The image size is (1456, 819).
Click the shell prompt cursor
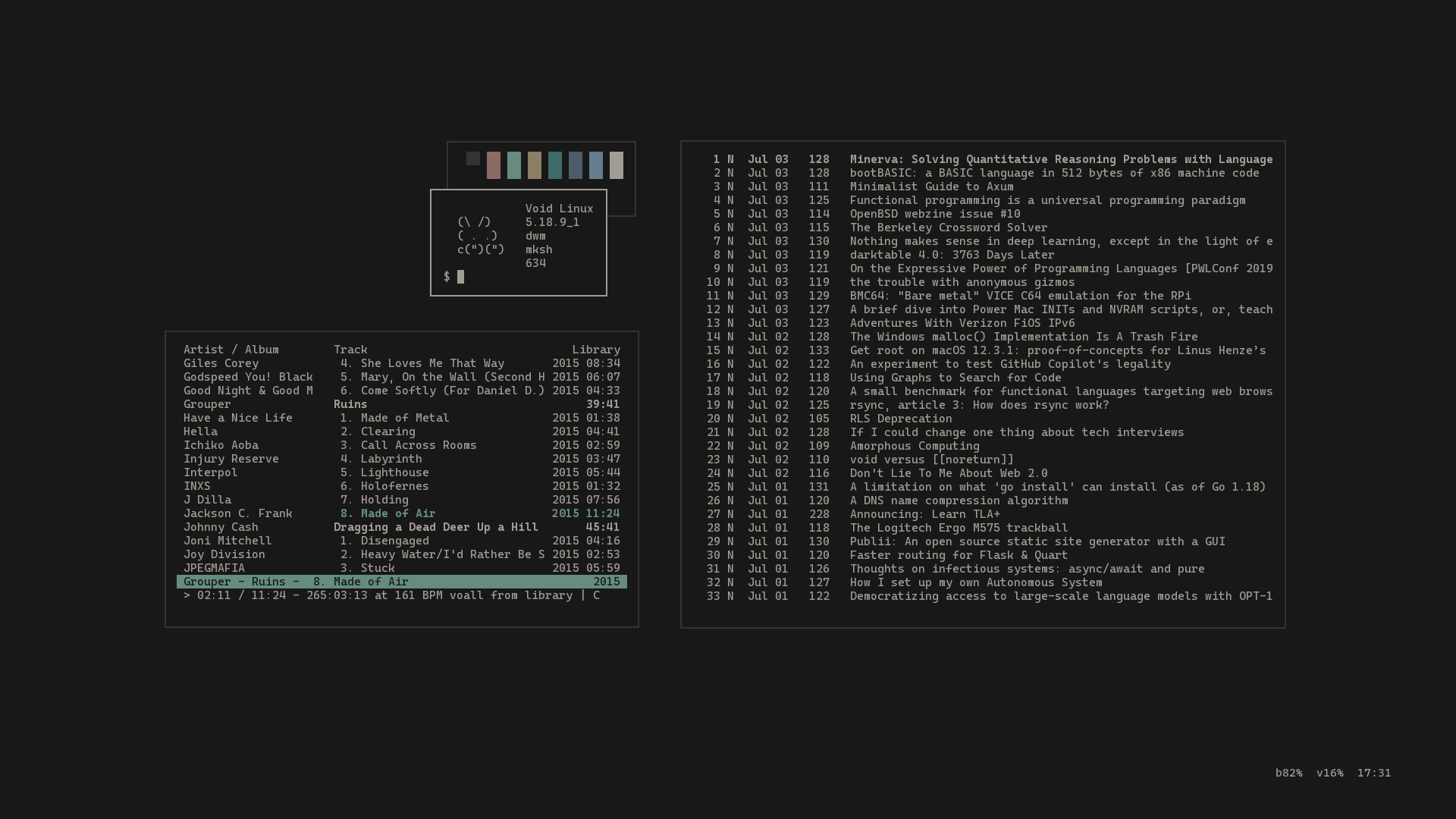point(460,277)
